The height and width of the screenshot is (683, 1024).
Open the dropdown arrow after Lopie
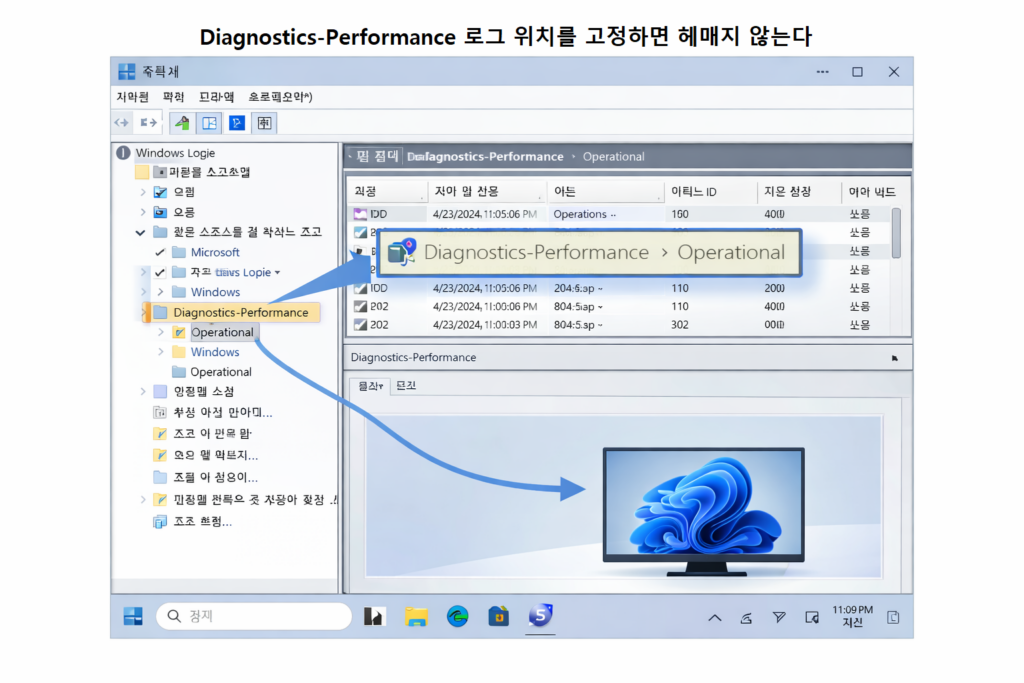278,273
